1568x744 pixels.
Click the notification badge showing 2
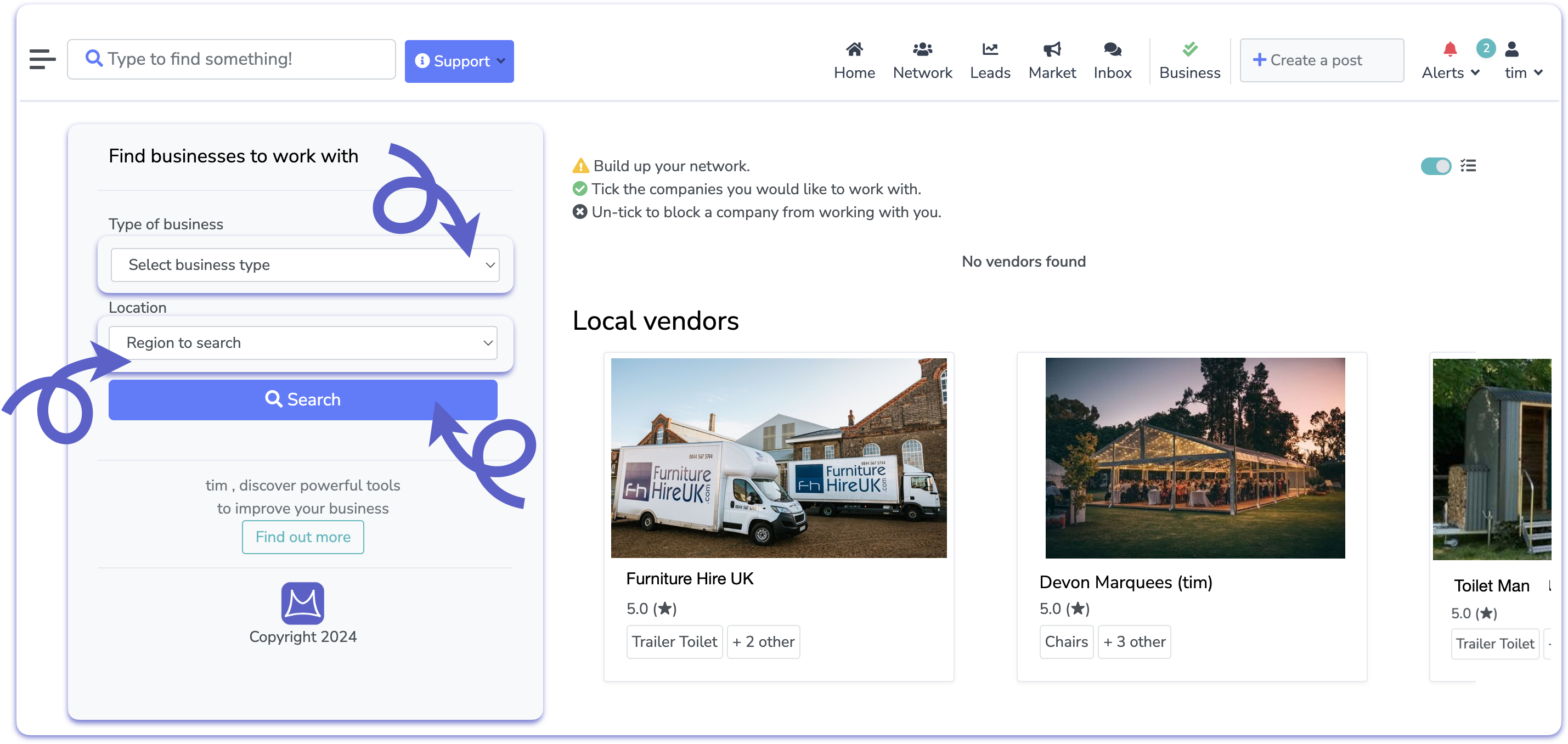click(x=1486, y=48)
